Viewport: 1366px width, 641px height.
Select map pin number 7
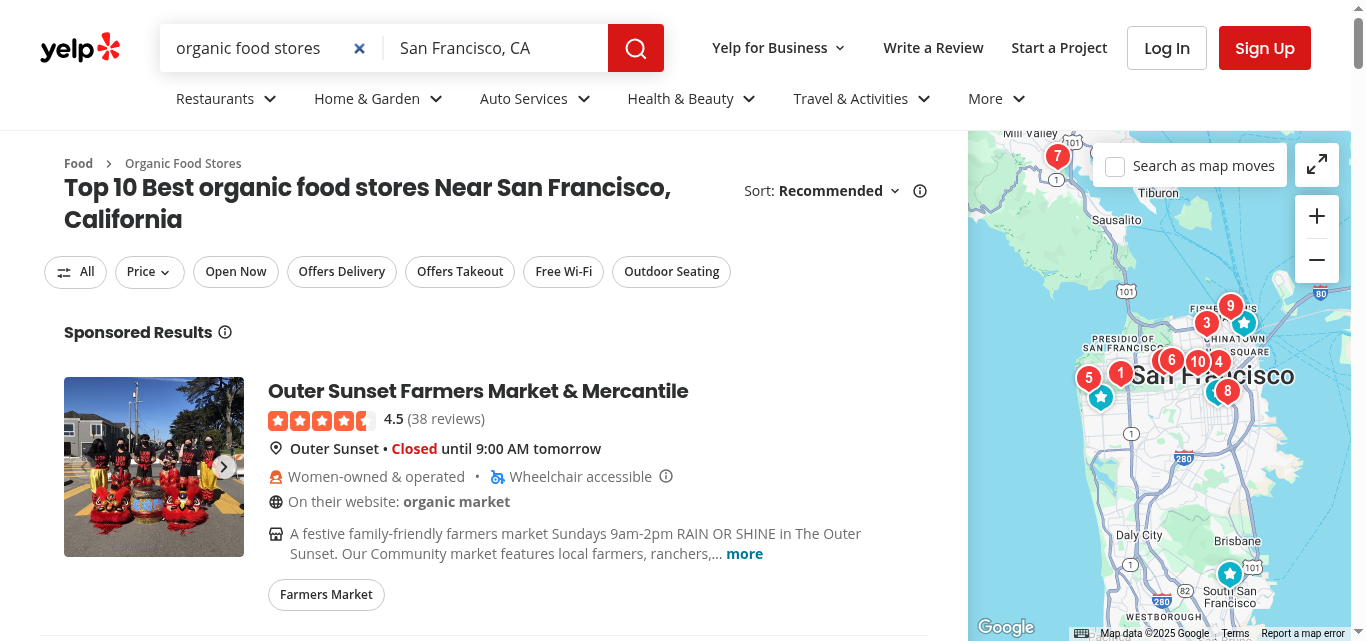pyautogui.click(x=1057, y=156)
